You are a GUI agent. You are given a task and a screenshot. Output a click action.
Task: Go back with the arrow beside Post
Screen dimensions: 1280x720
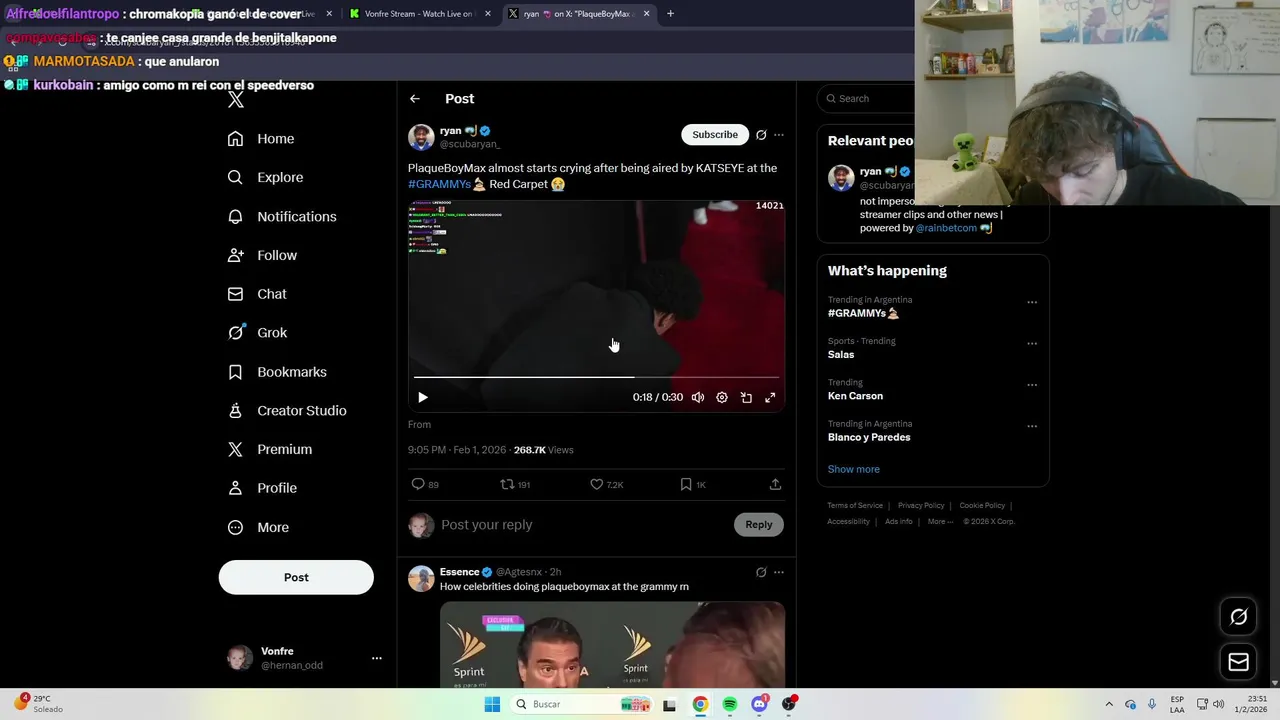click(x=415, y=98)
